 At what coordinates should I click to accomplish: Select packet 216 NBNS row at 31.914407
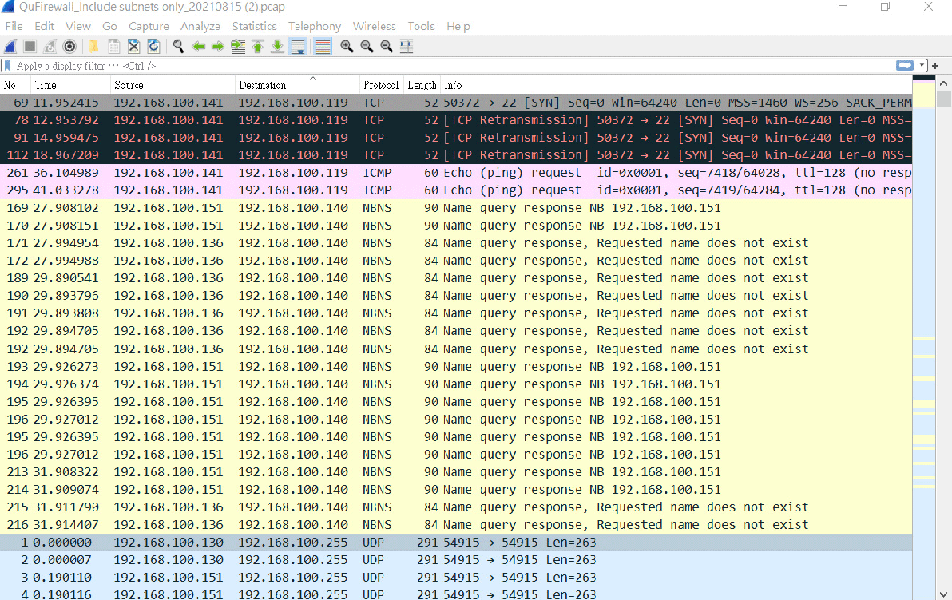[x=457, y=525]
